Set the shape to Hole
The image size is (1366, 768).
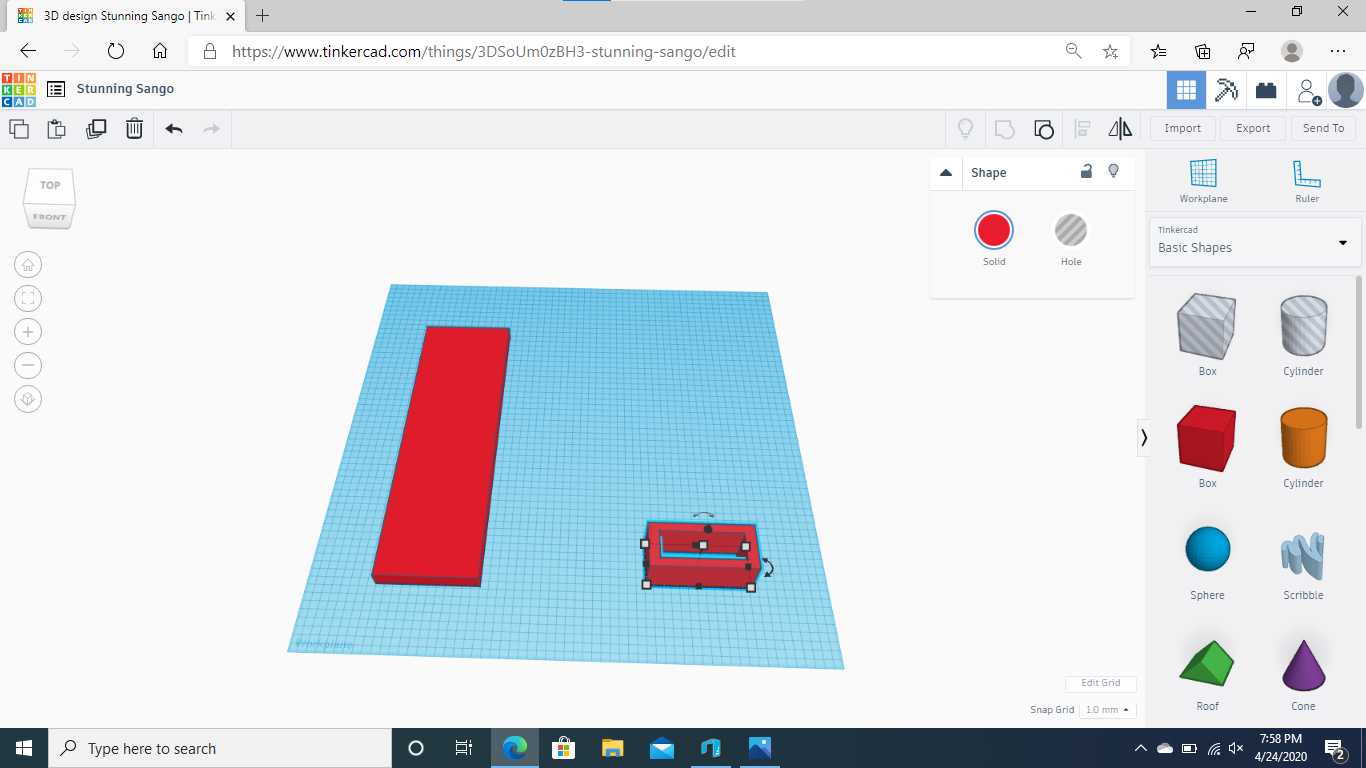tap(1070, 230)
